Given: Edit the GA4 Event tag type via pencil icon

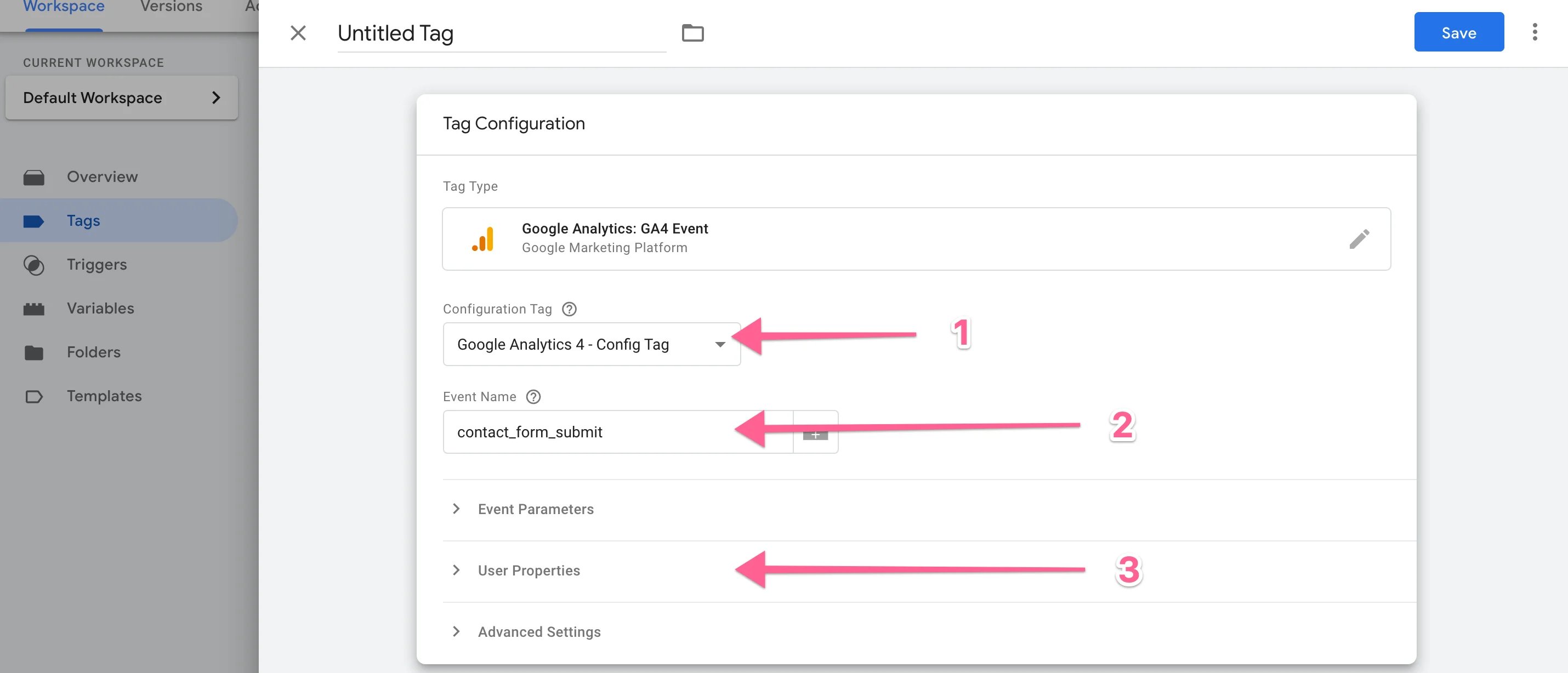Looking at the screenshot, I should (1360, 238).
